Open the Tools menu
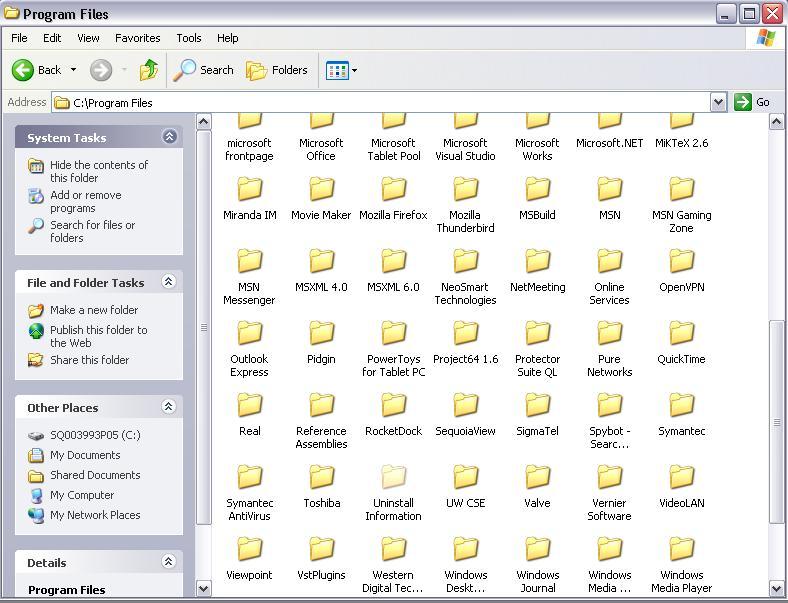This screenshot has height=603, width=788. click(x=189, y=38)
